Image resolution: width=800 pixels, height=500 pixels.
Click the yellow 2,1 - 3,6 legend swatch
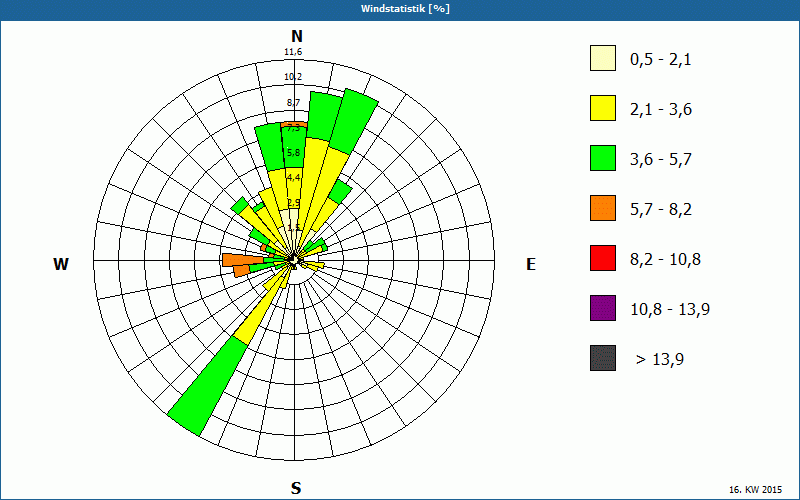603,108
